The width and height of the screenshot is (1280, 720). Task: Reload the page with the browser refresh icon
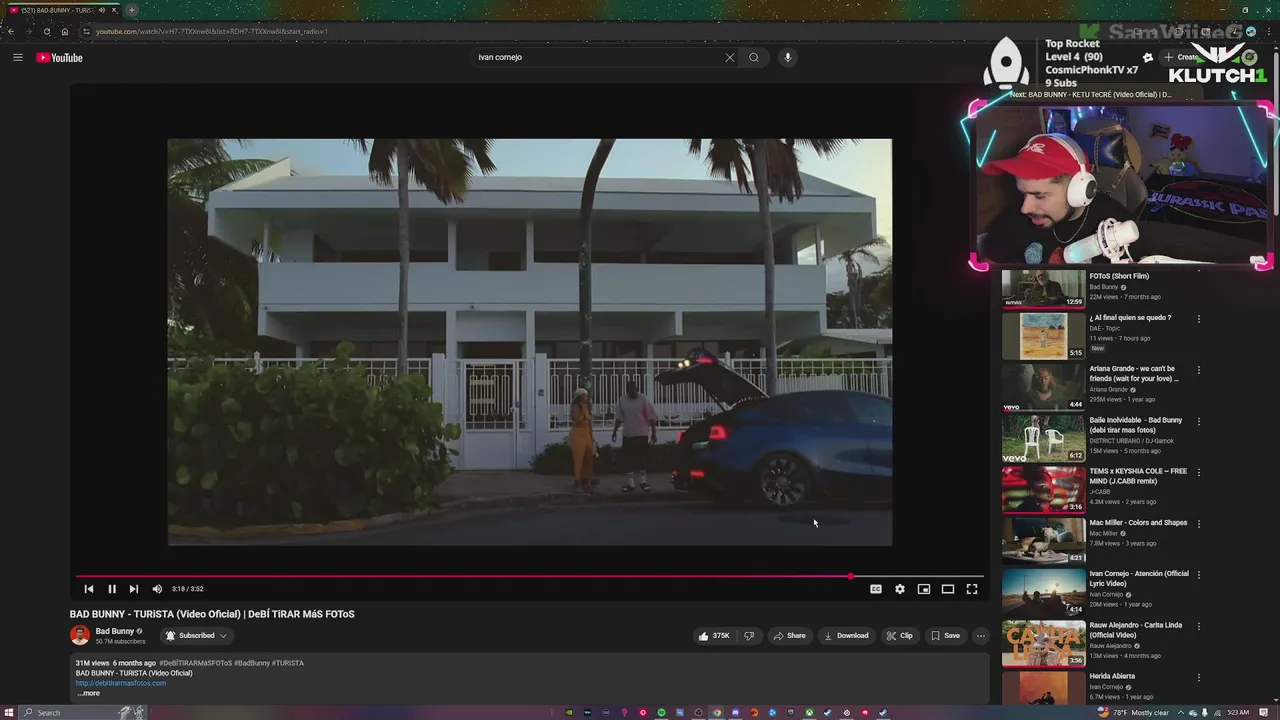(x=46, y=31)
